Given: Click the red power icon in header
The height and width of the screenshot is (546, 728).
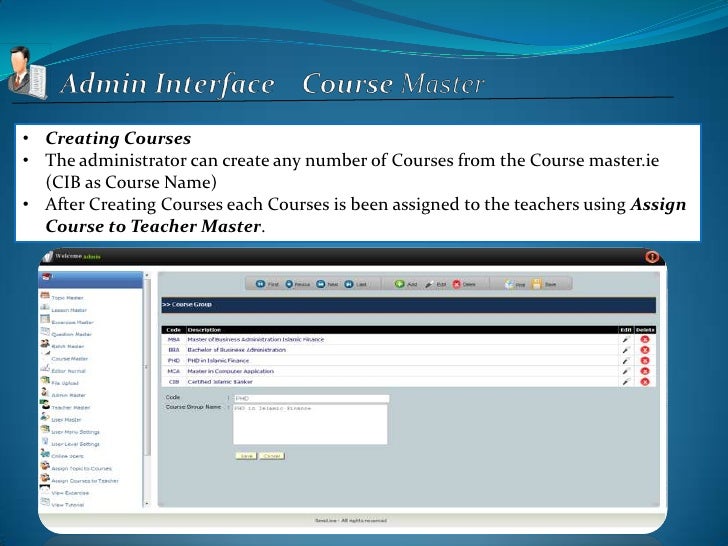Looking at the screenshot, I should pos(652,256).
